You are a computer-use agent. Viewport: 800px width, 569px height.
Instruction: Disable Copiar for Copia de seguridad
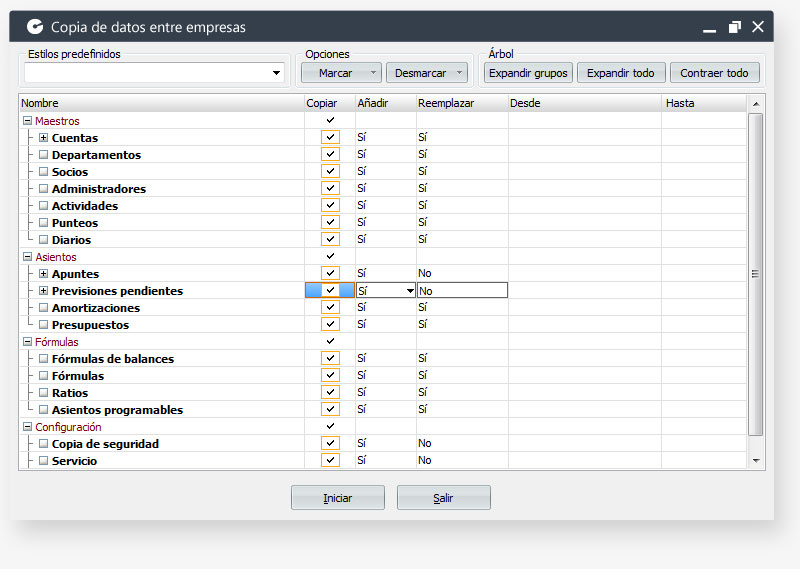tap(331, 444)
